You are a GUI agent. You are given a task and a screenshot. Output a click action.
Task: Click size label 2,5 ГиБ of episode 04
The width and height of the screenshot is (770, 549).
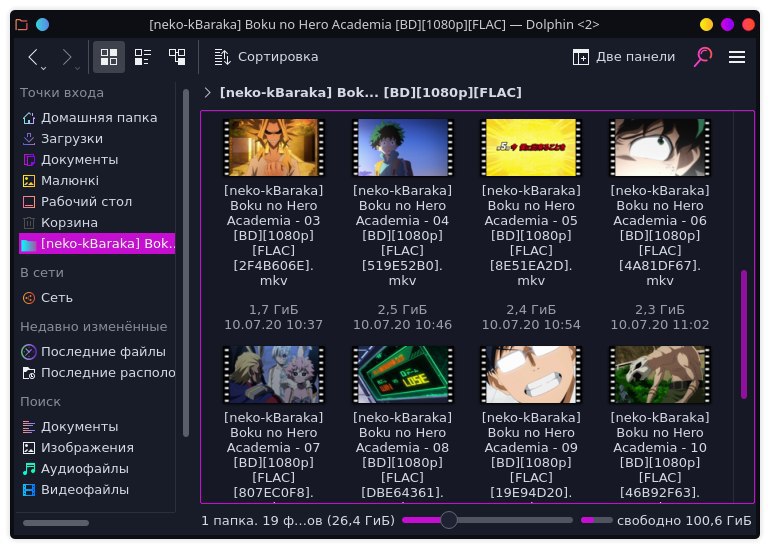click(x=402, y=310)
